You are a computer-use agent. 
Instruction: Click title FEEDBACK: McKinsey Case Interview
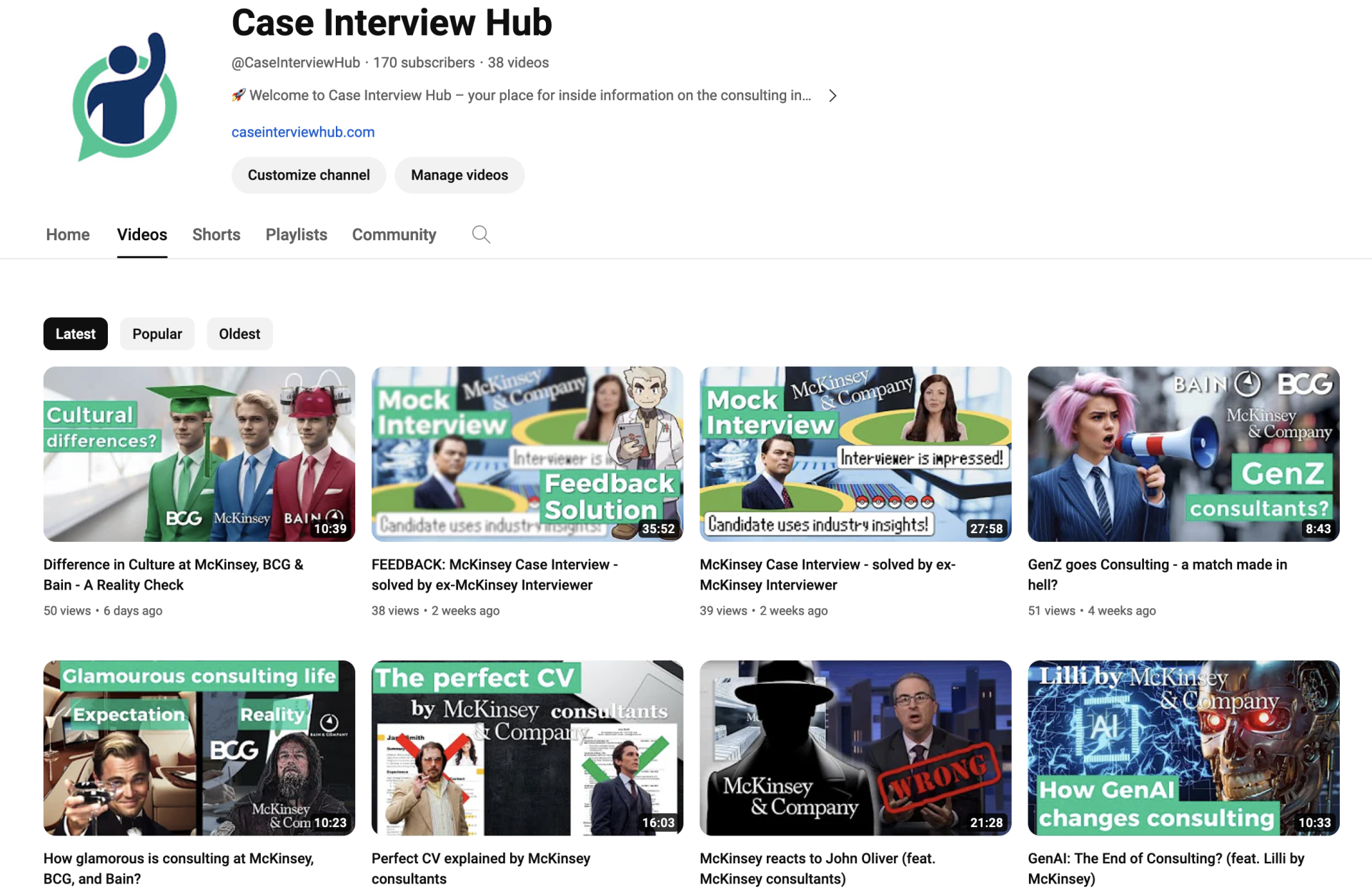(x=494, y=575)
